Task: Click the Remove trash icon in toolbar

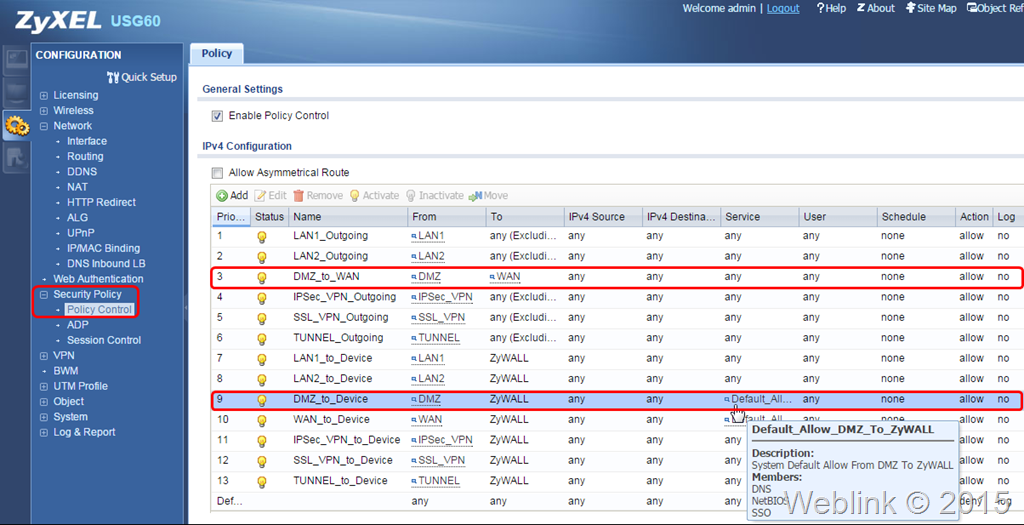Action: click(298, 195)
